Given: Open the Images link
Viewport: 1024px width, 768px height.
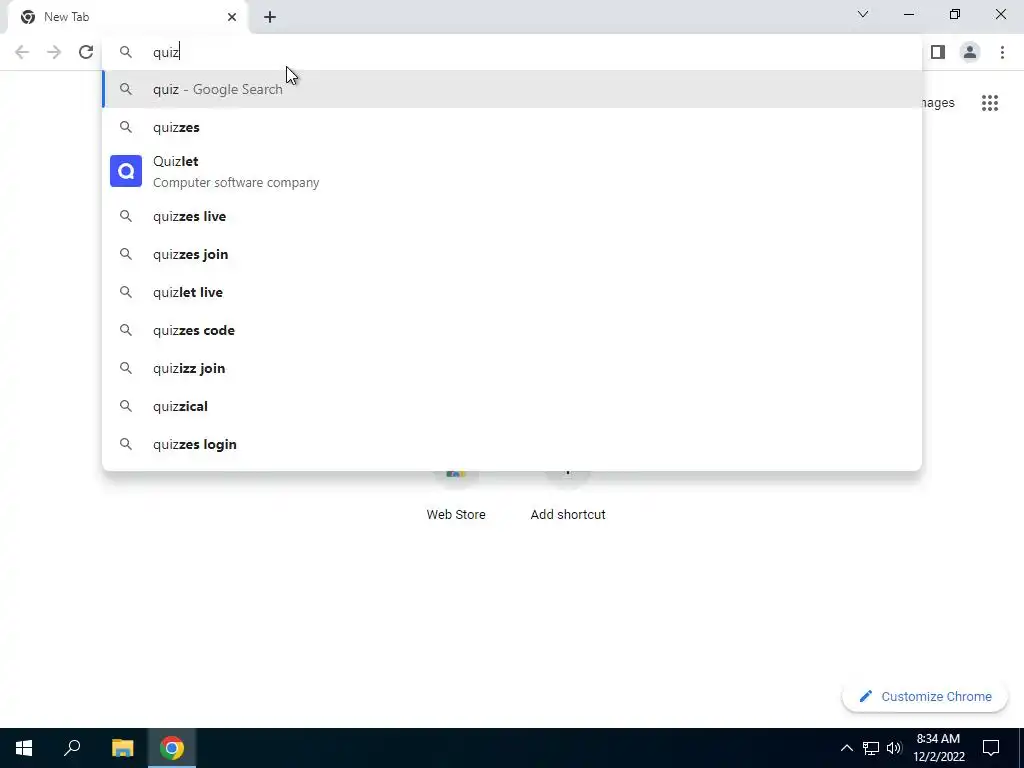Looking at the screenshot, I should coord(938,103).
